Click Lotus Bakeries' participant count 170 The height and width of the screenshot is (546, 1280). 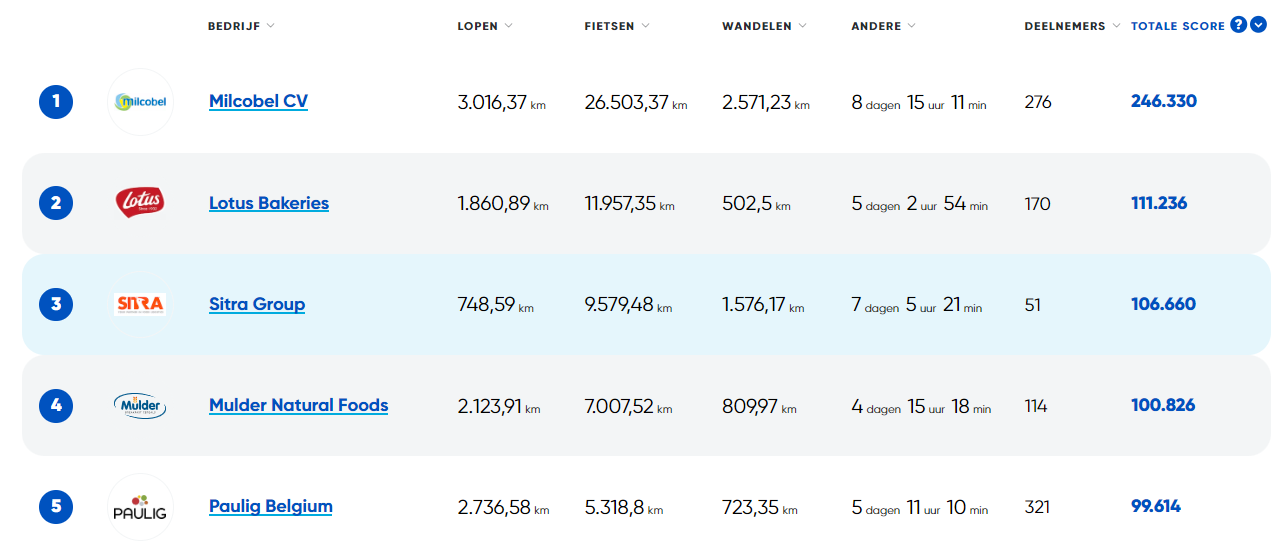(x=1038, y=204)
